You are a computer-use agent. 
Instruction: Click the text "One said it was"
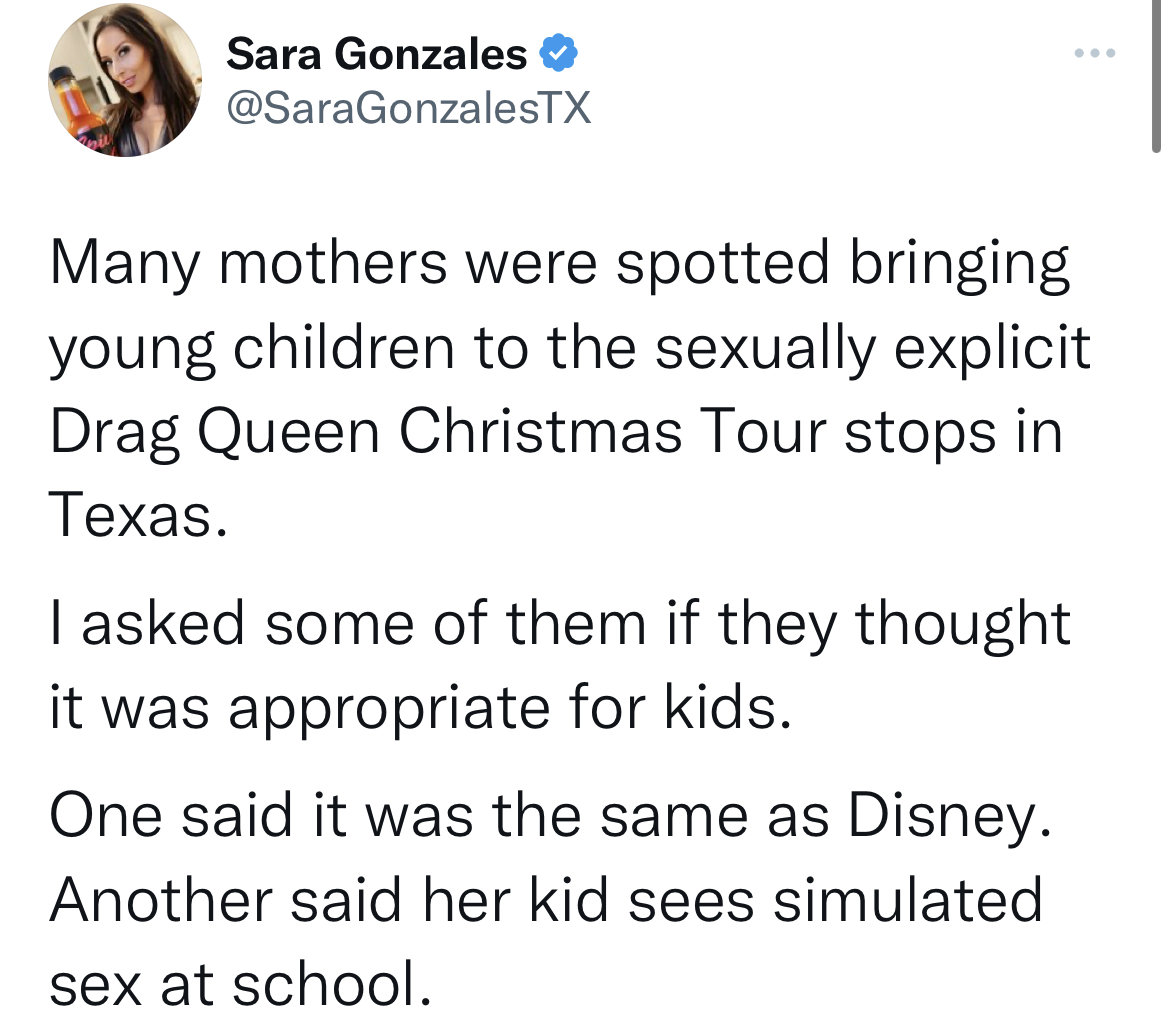[x=261, y=815]
